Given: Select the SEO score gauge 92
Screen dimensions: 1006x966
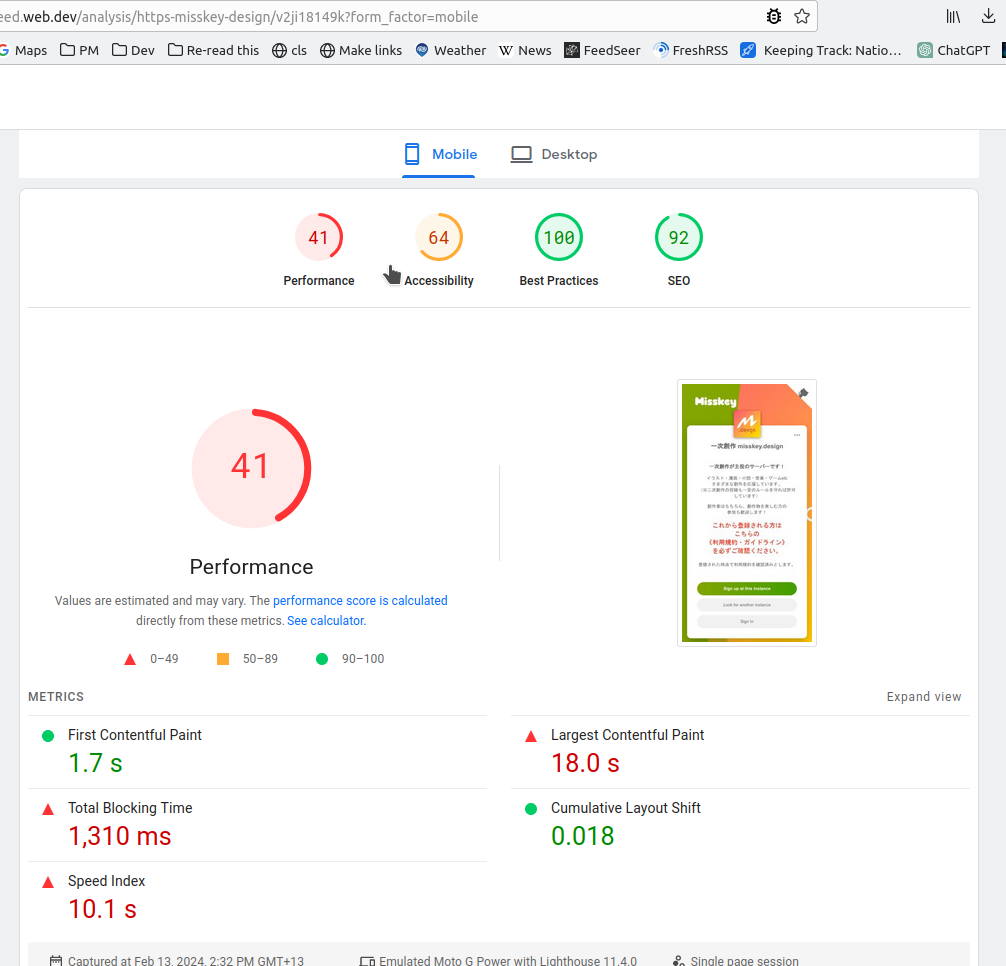Looking at the screenshot, I should (x=679, y=238).
